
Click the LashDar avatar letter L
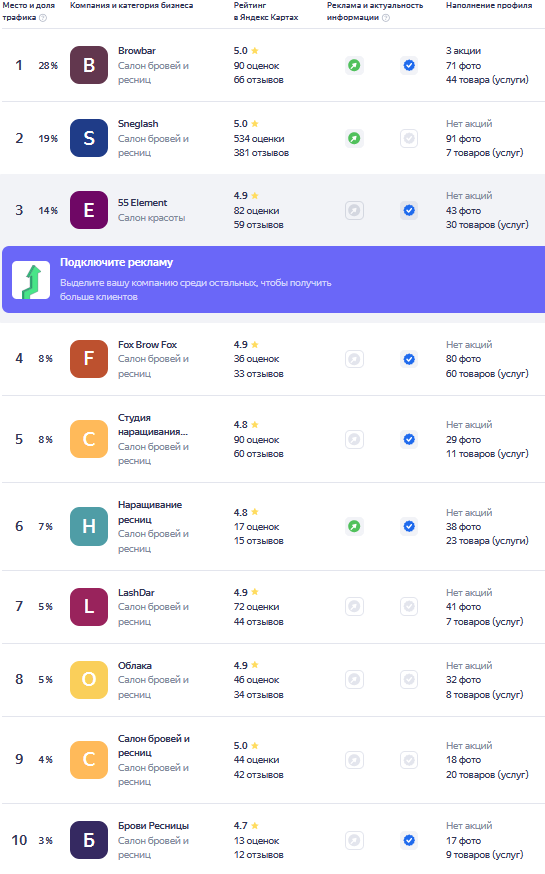click(89, 606)
